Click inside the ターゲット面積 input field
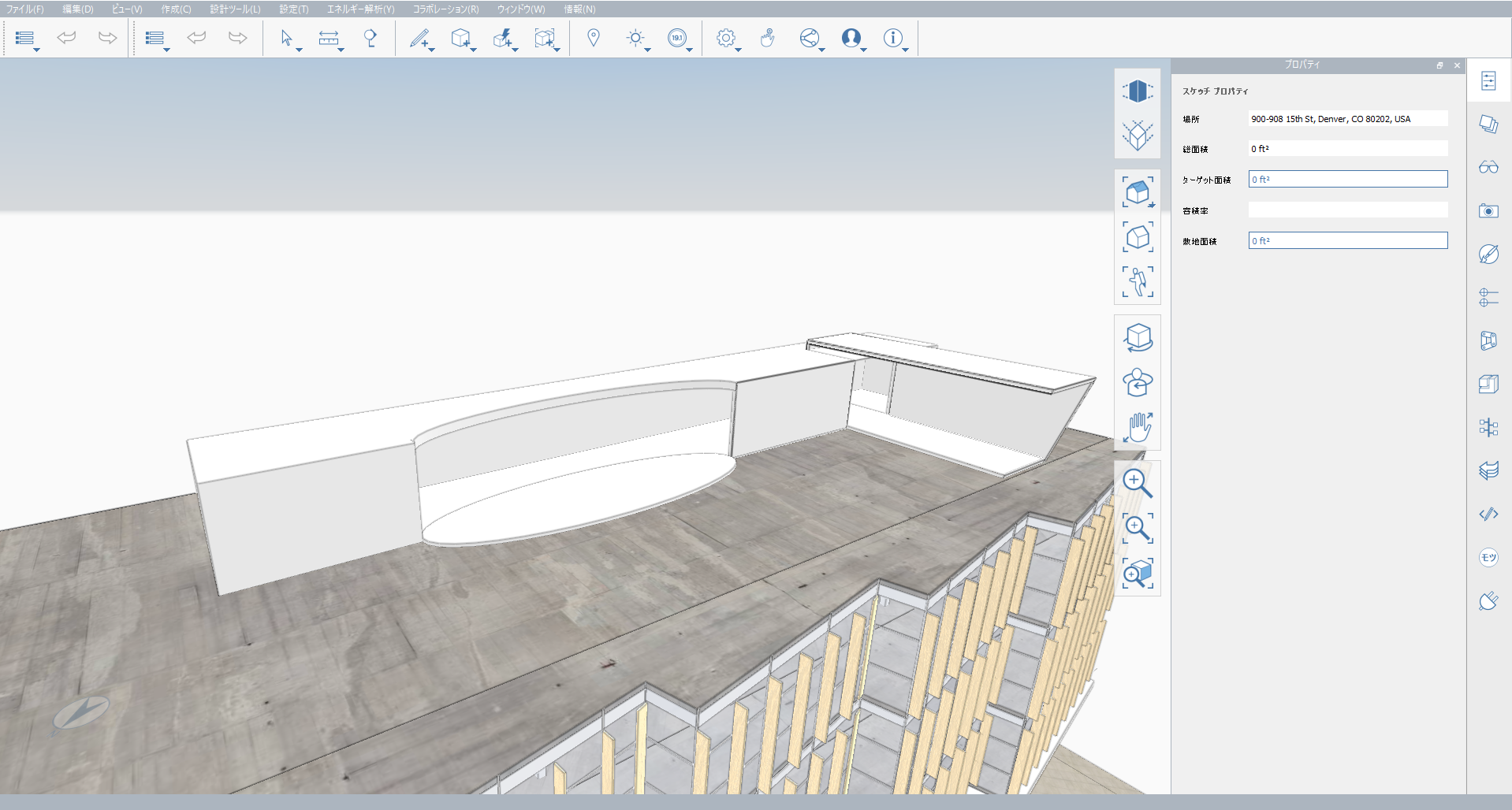Screen dimensions: 1512x810 tap(1347, 179)
